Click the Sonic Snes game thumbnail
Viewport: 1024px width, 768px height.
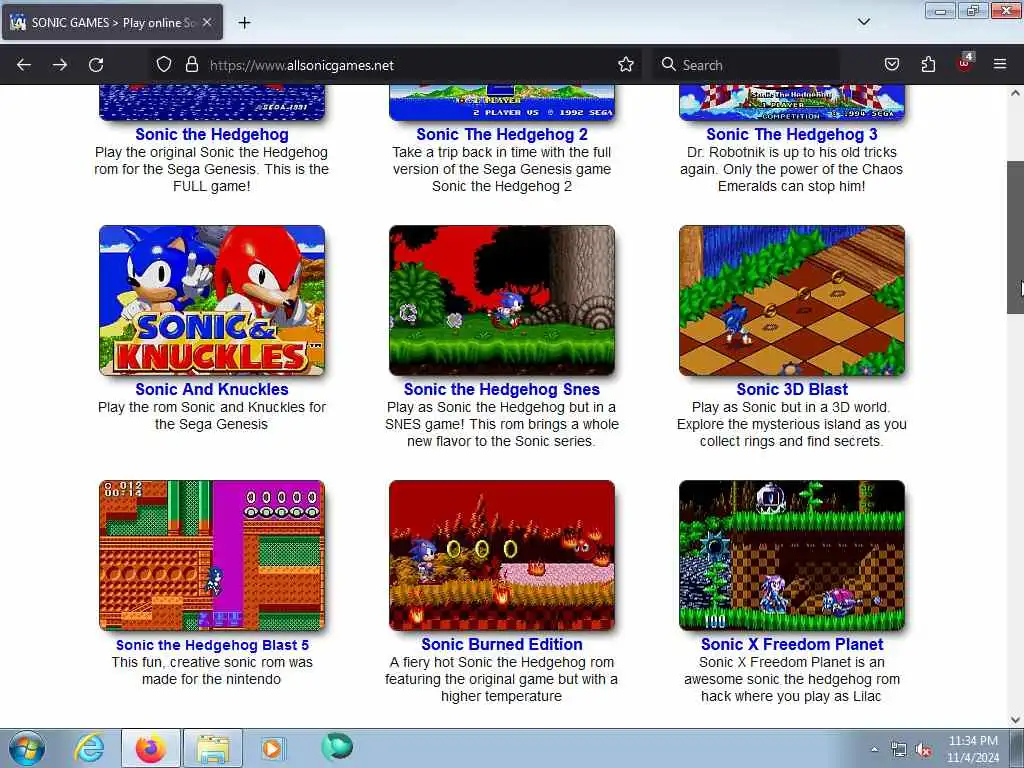tap(502, 300)
